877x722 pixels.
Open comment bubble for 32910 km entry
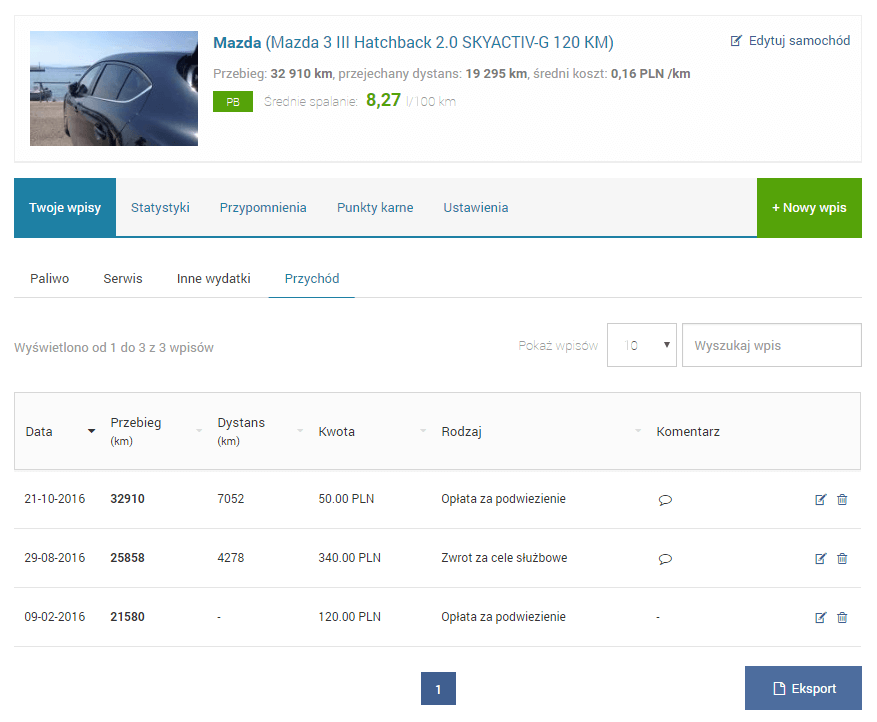click(x=665, y=500)
